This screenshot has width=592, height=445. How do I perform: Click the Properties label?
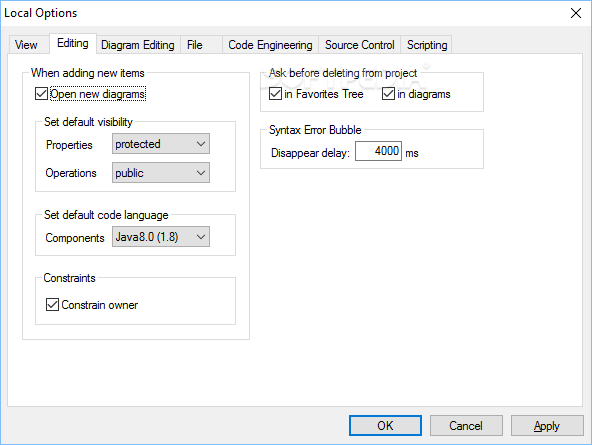point(69,145)
